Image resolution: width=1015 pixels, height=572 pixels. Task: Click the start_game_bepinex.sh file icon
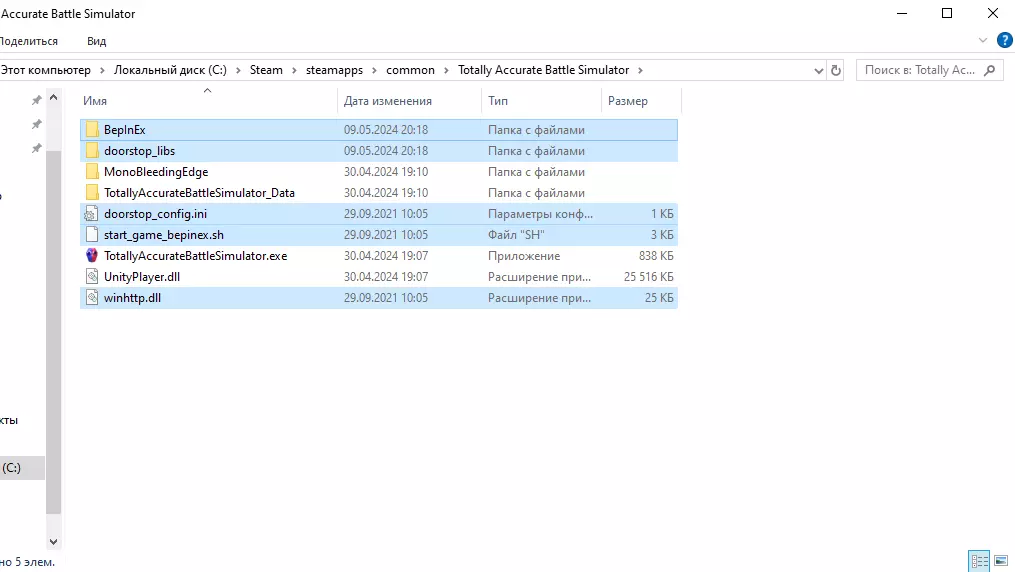(x=92, y=235)
